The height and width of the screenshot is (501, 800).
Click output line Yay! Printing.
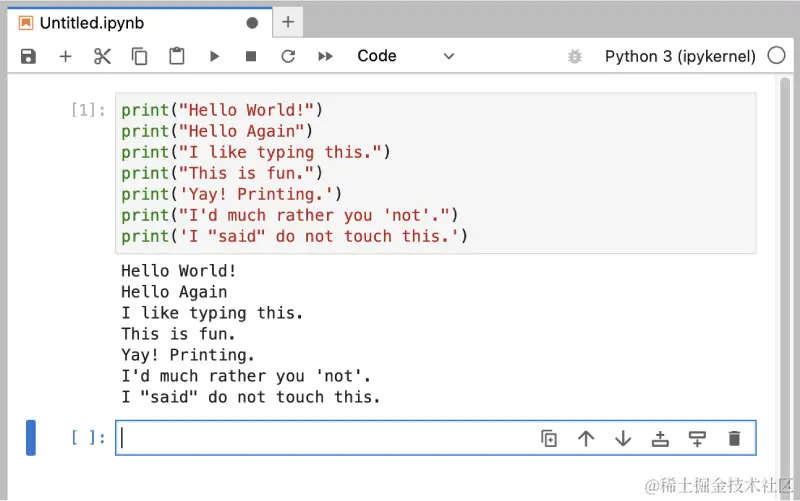tap(188, 355)
